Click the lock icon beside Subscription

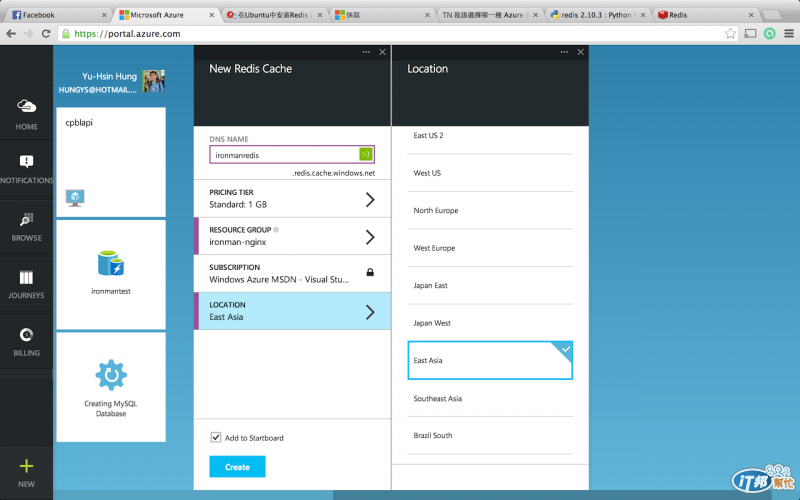(x=370, y=272)
